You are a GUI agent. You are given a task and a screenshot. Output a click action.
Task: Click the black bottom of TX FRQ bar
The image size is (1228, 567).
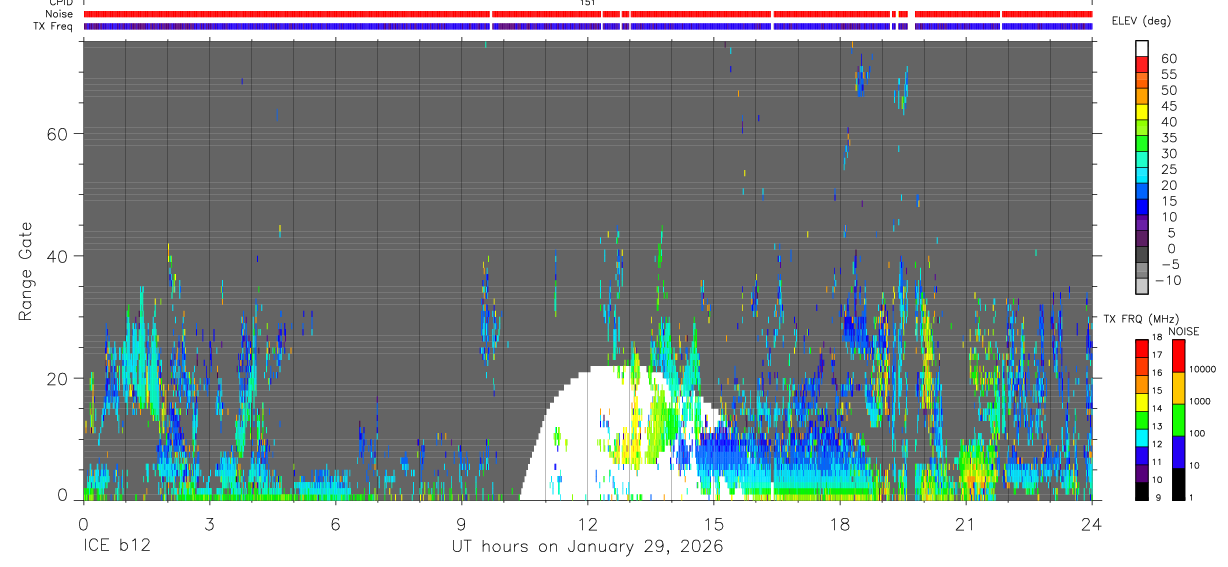[x=1141, y=491]
